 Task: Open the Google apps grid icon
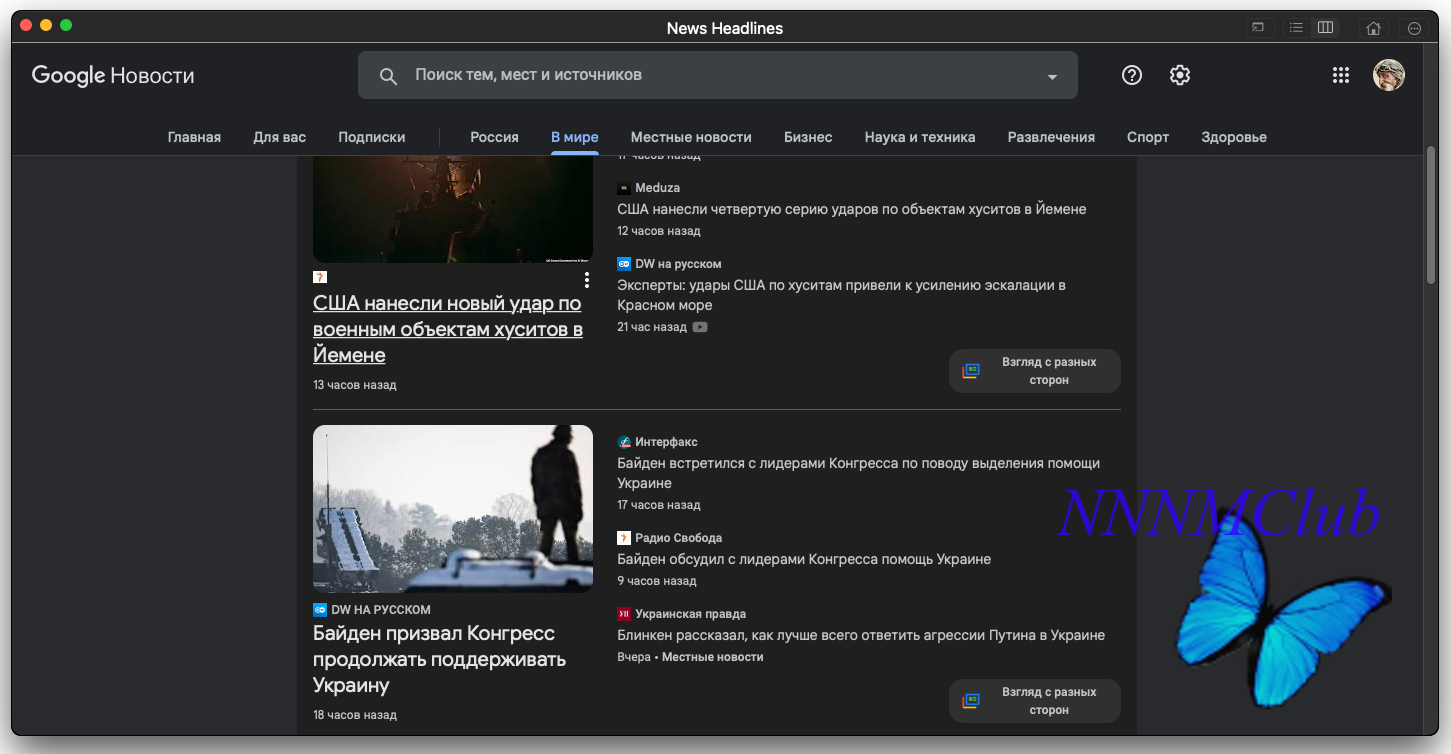click(x=1341, y=75)
